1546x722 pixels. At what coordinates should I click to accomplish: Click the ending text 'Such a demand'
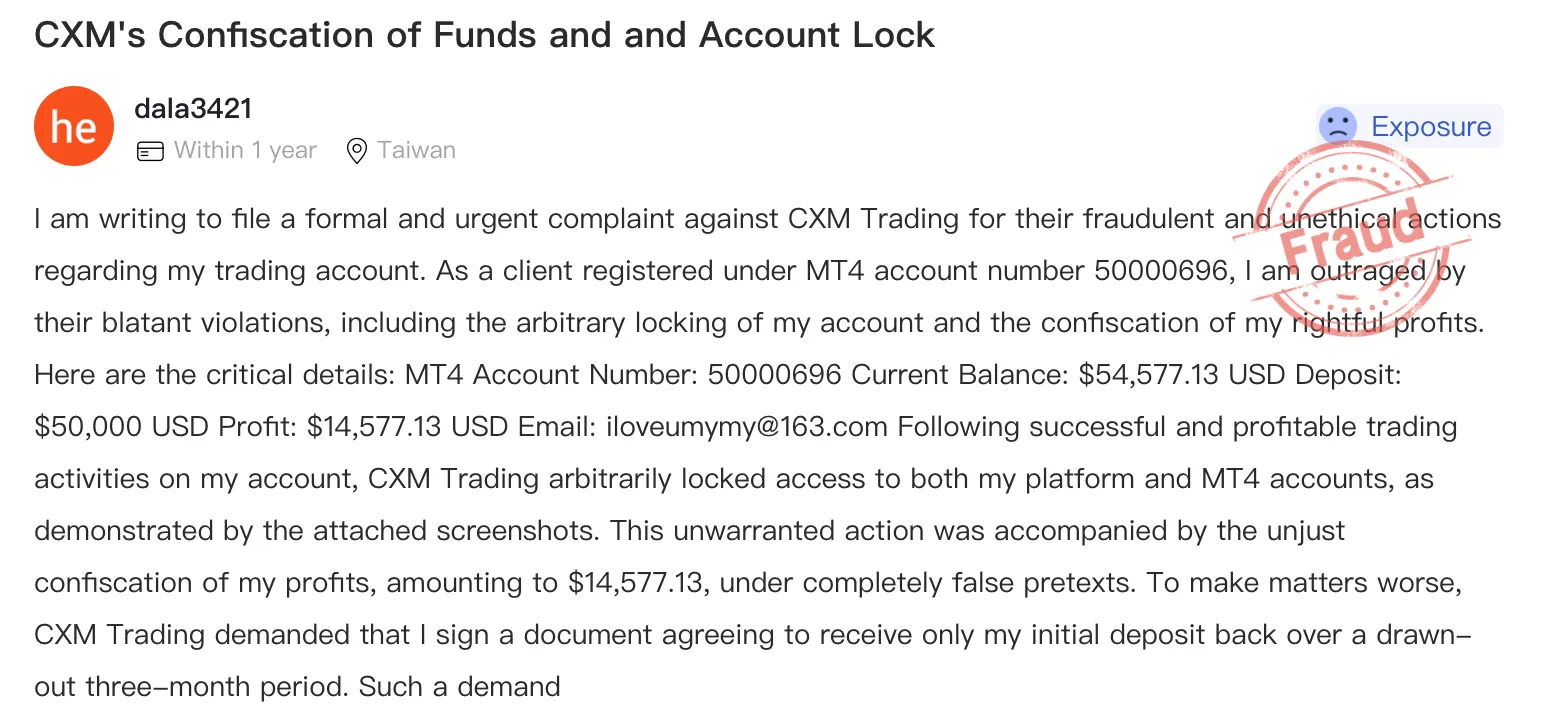coord(460,687)
